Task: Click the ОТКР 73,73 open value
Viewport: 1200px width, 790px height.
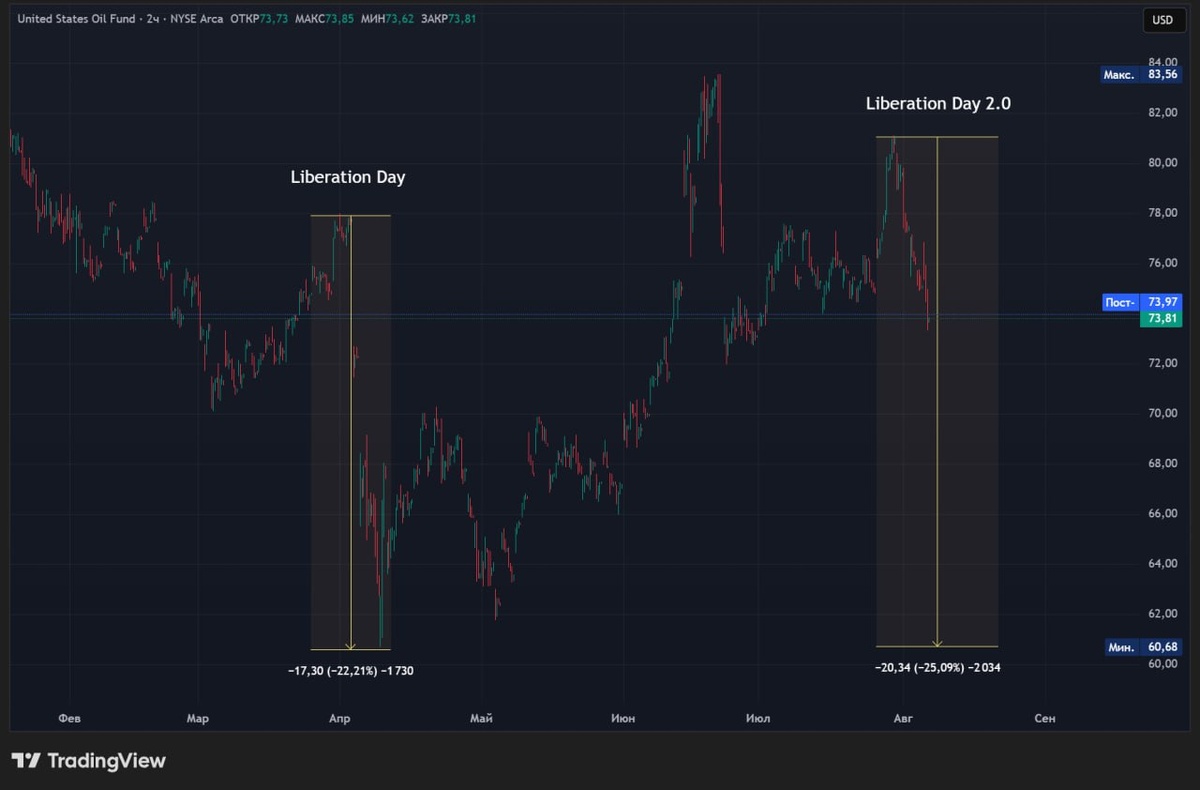Action: pyautogui.click(x=258, y=19)
